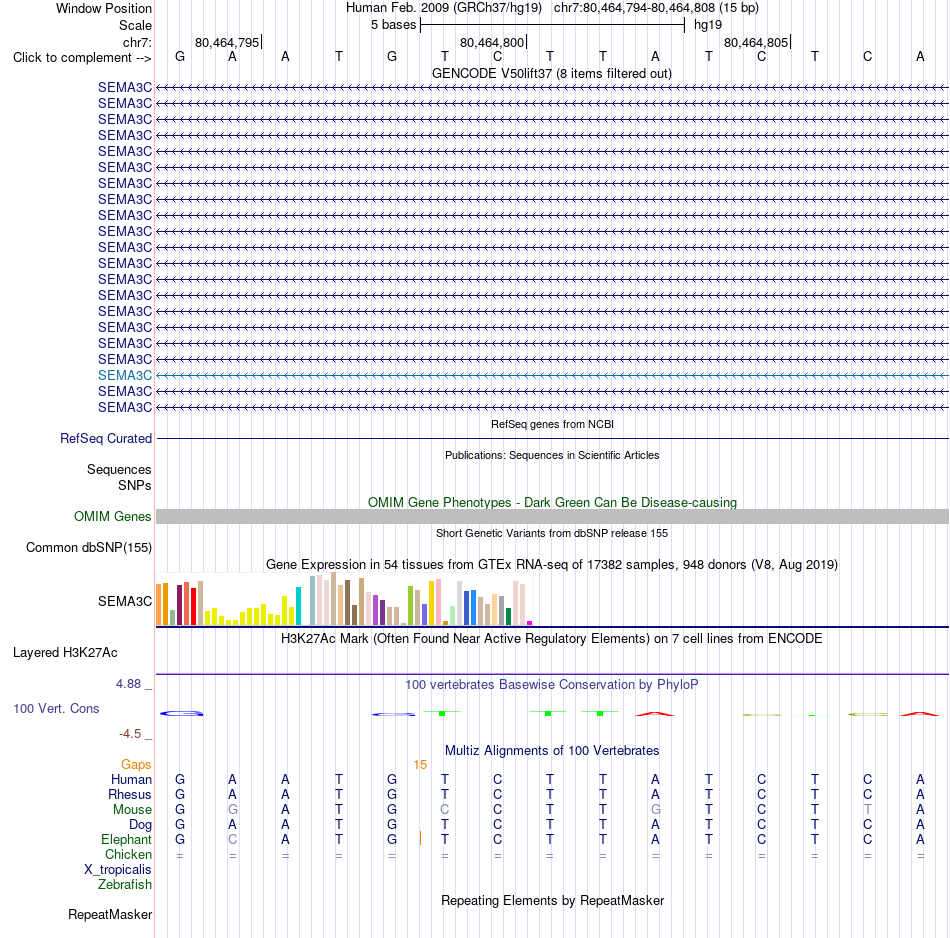Click the 'Scale' label
950x938 pixels.
pos(135,25)
